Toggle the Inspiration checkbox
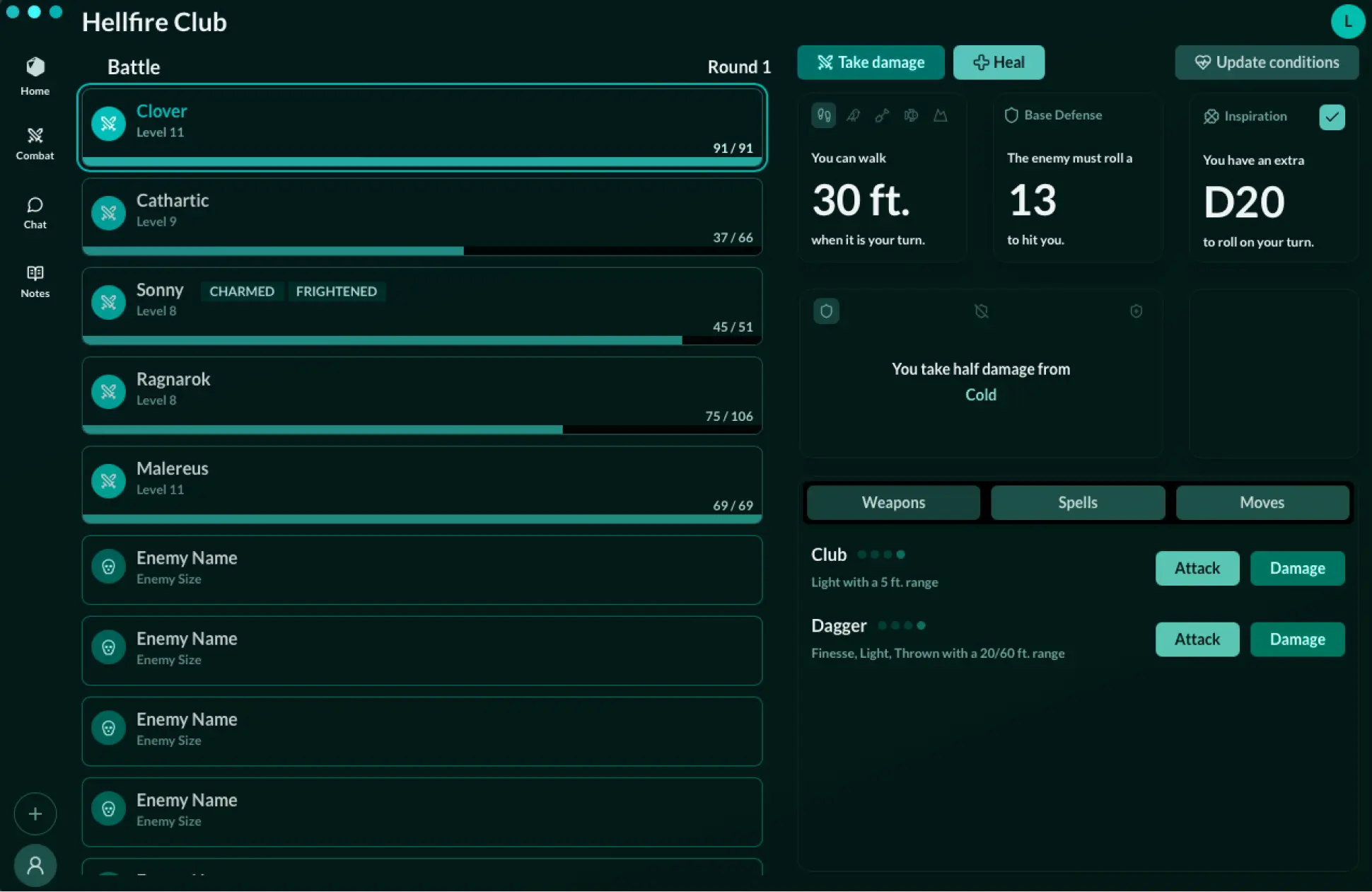This screenshot has width=1372, height=892. 1332,117
